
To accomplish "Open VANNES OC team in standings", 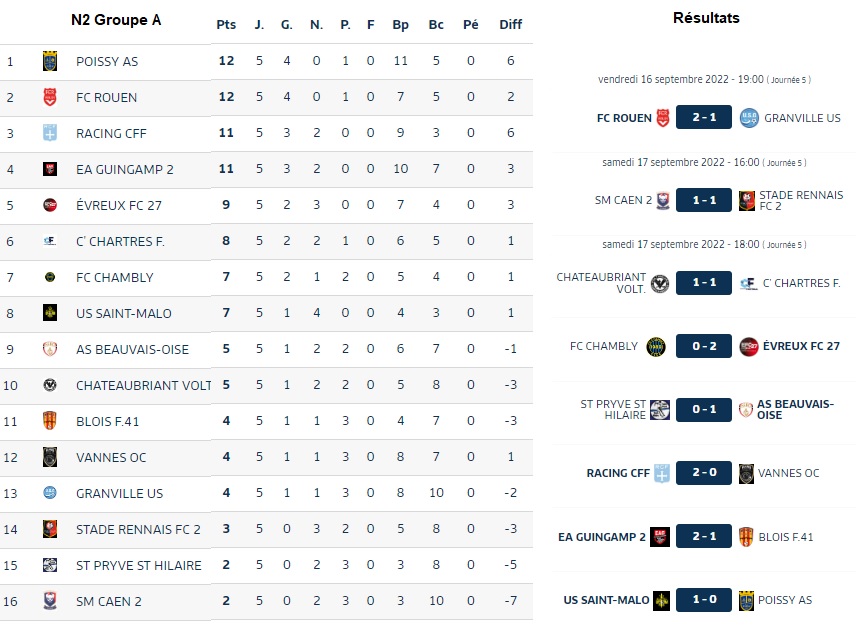I will (111, 457).
